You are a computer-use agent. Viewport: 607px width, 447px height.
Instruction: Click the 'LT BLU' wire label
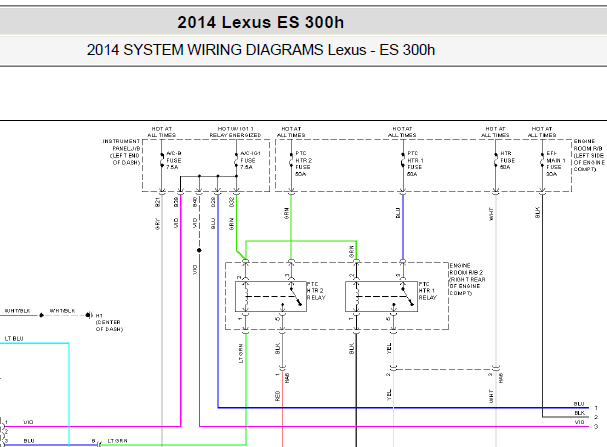14,339
